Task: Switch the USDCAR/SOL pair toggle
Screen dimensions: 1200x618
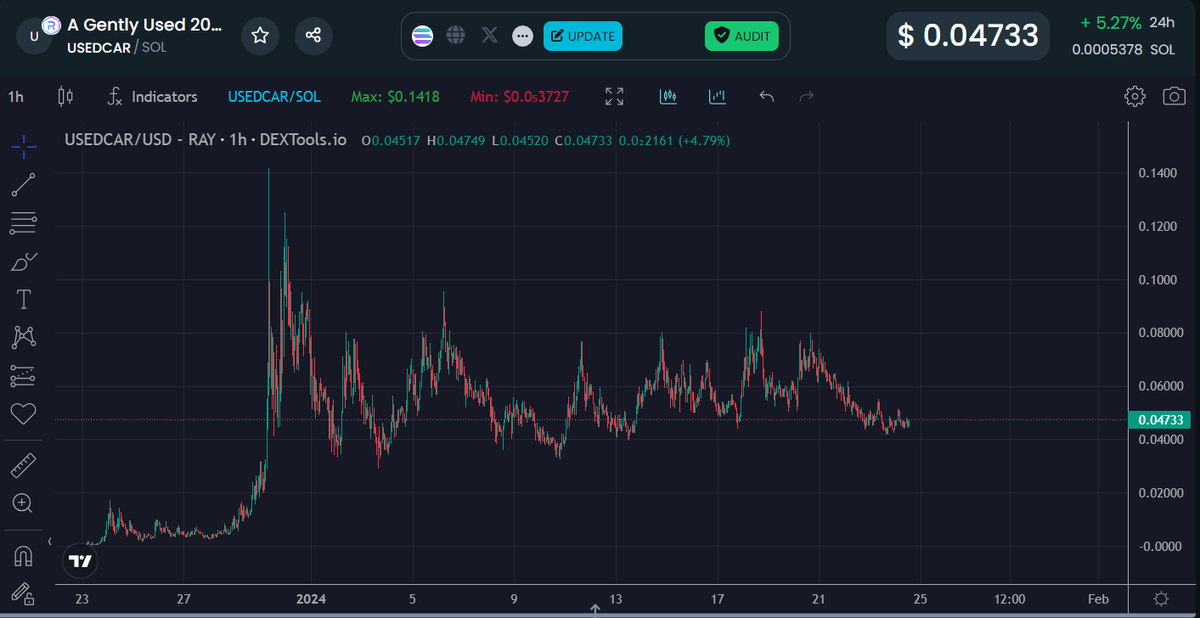Action: (274, 97)
